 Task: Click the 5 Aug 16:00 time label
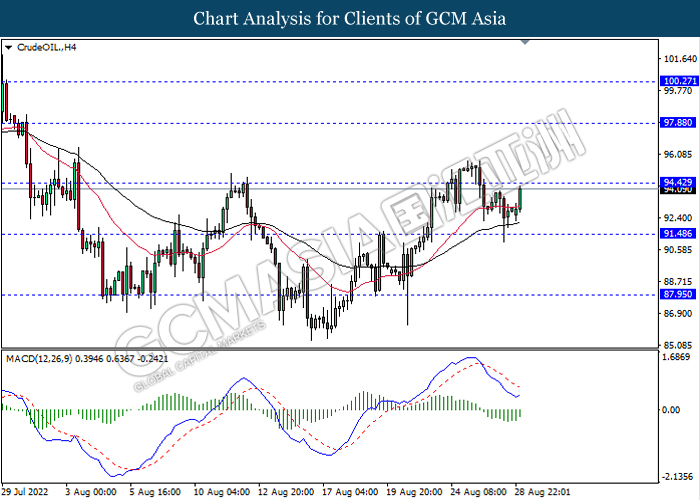[155, 492]
